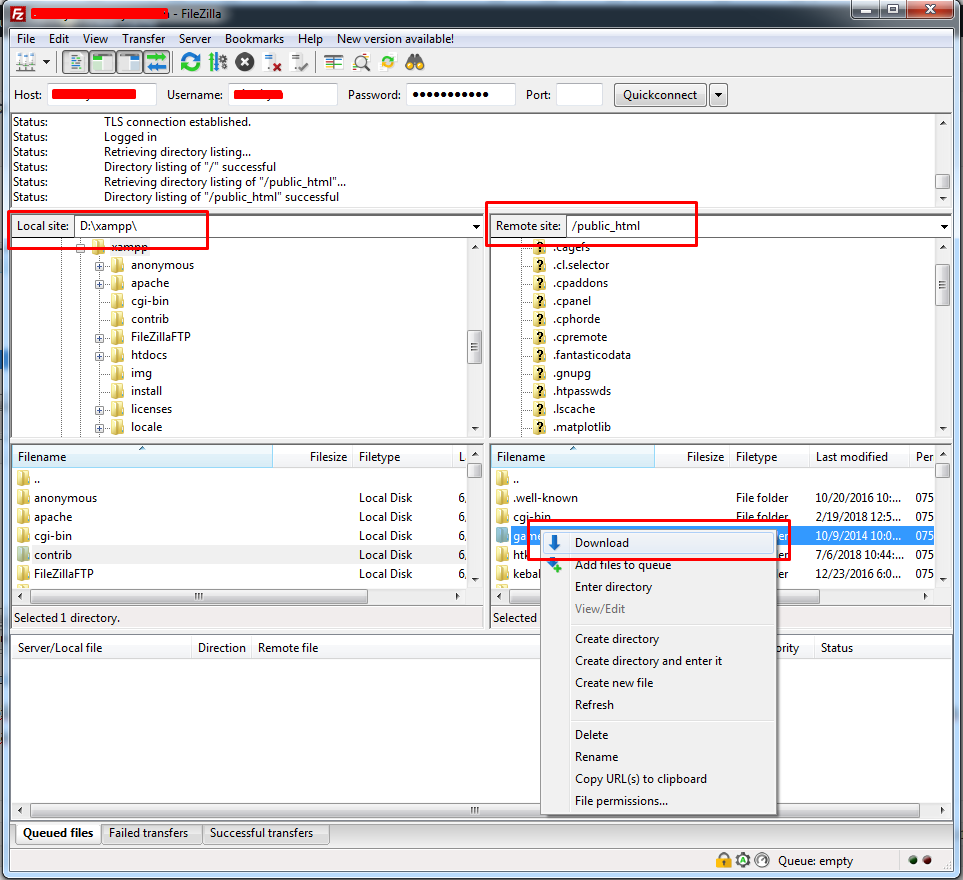Click the Download arrow icon in context menu

pyautogui.click(x=555, y=542)
